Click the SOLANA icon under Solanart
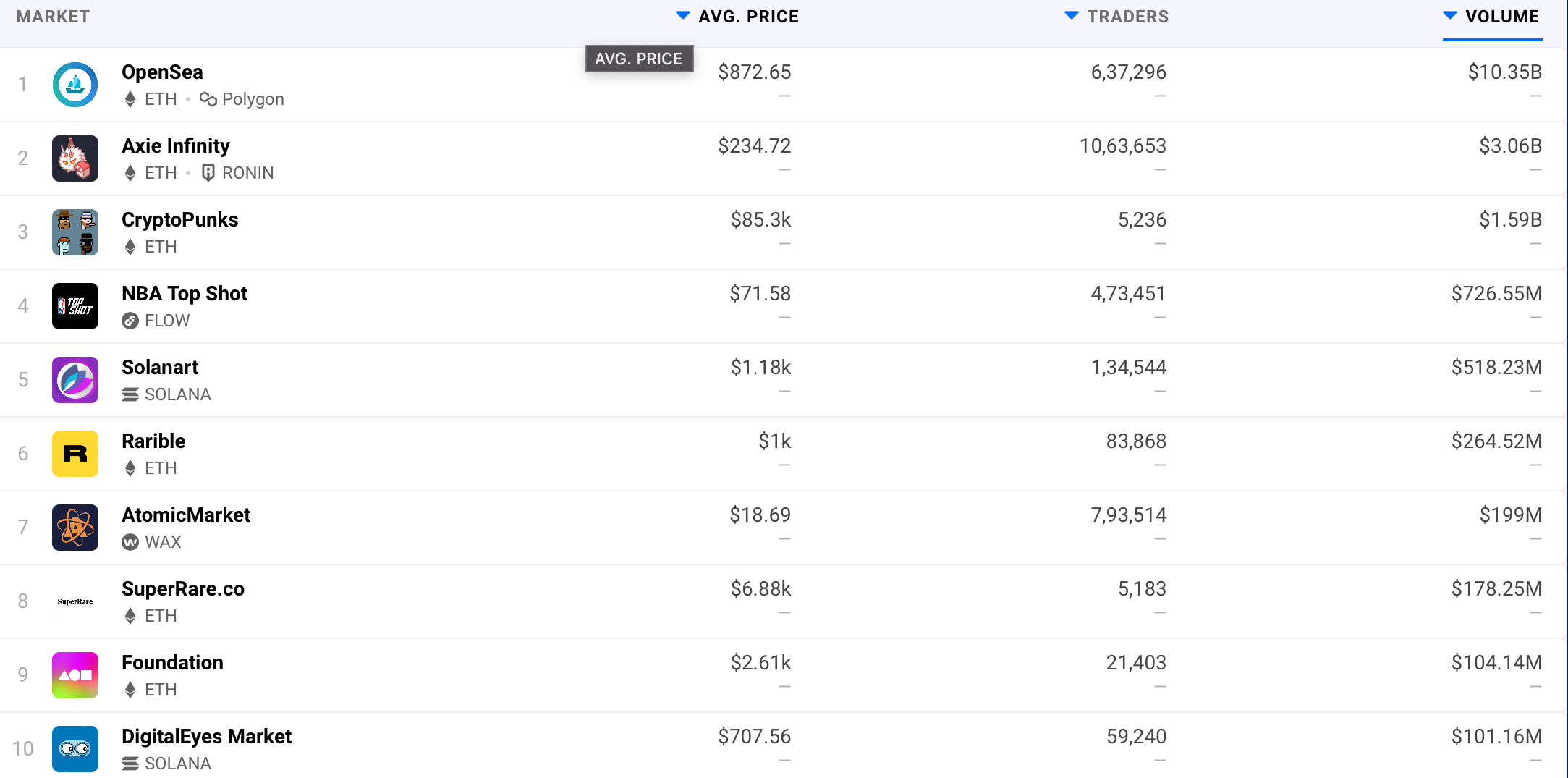 coord(130,394)
